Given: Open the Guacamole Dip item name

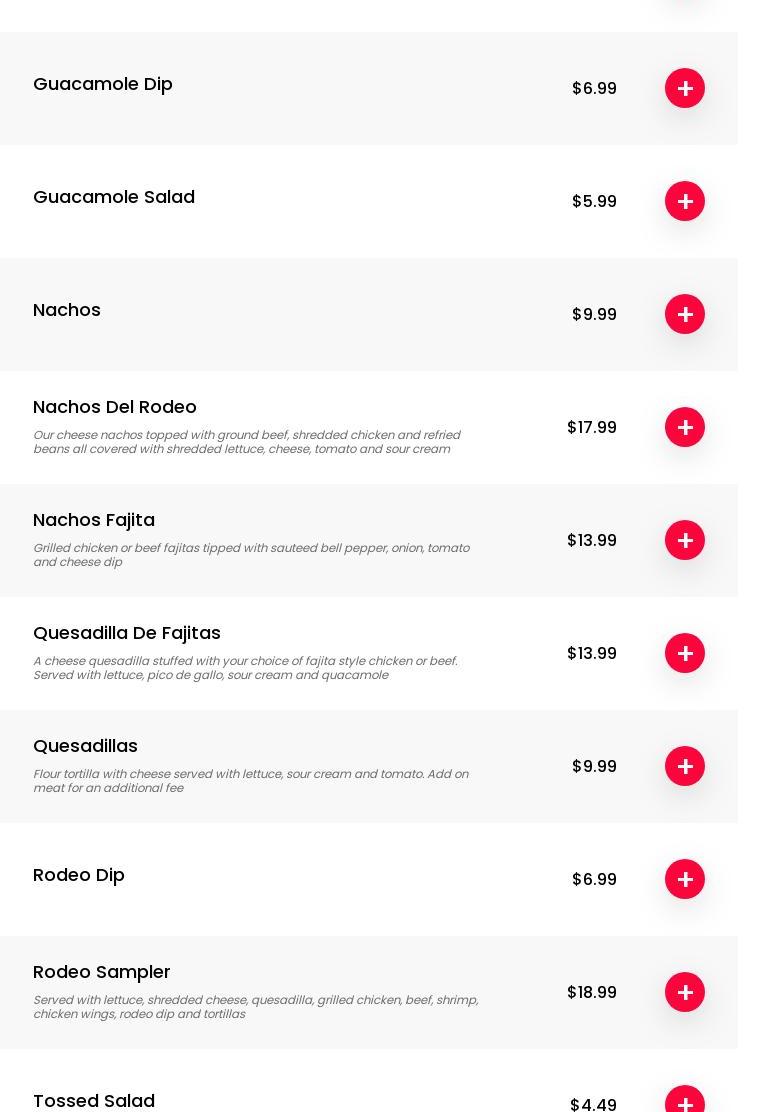Looking at the screenshot, I should (103, 84).
